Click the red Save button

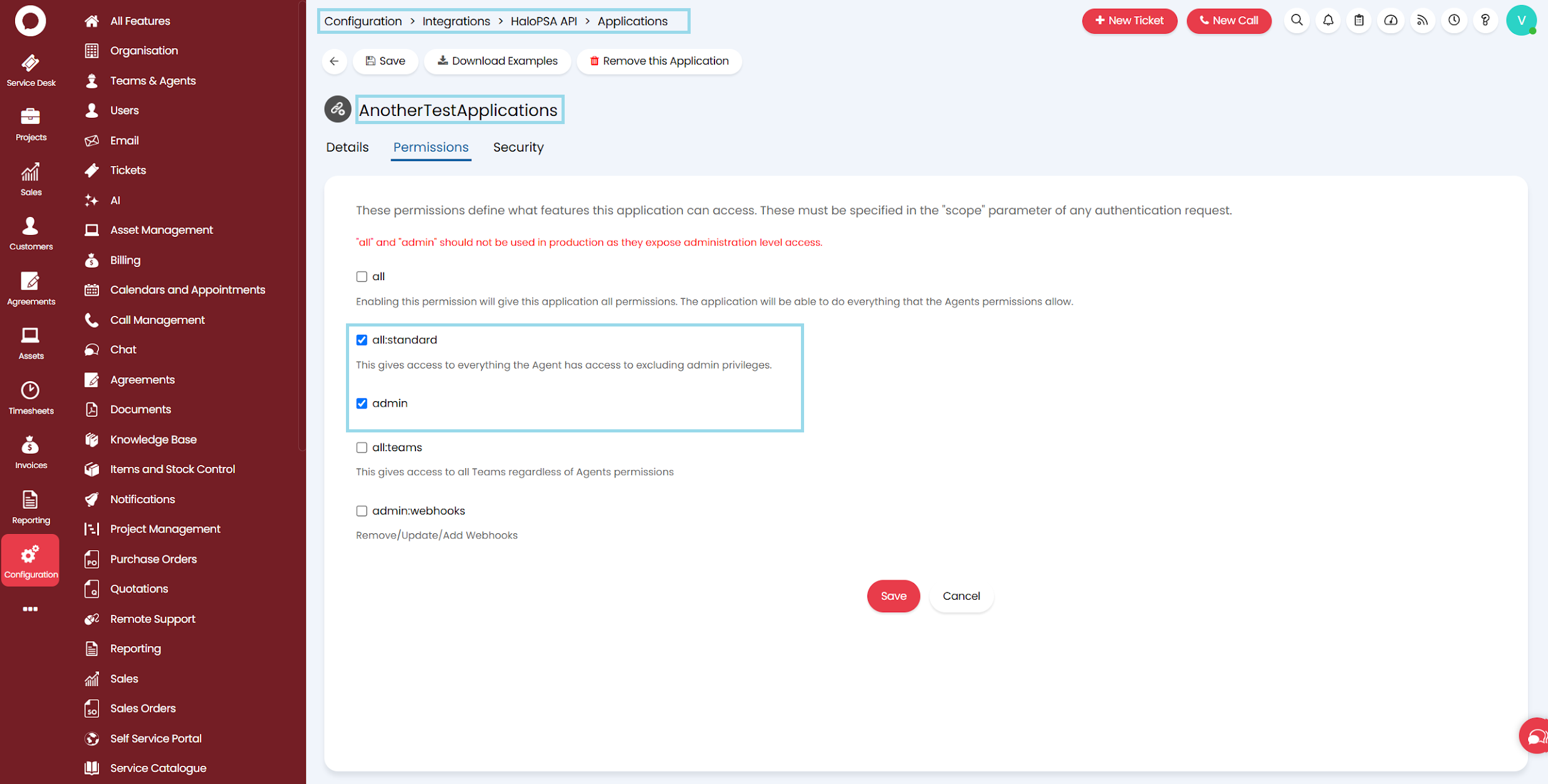(892, 596)
